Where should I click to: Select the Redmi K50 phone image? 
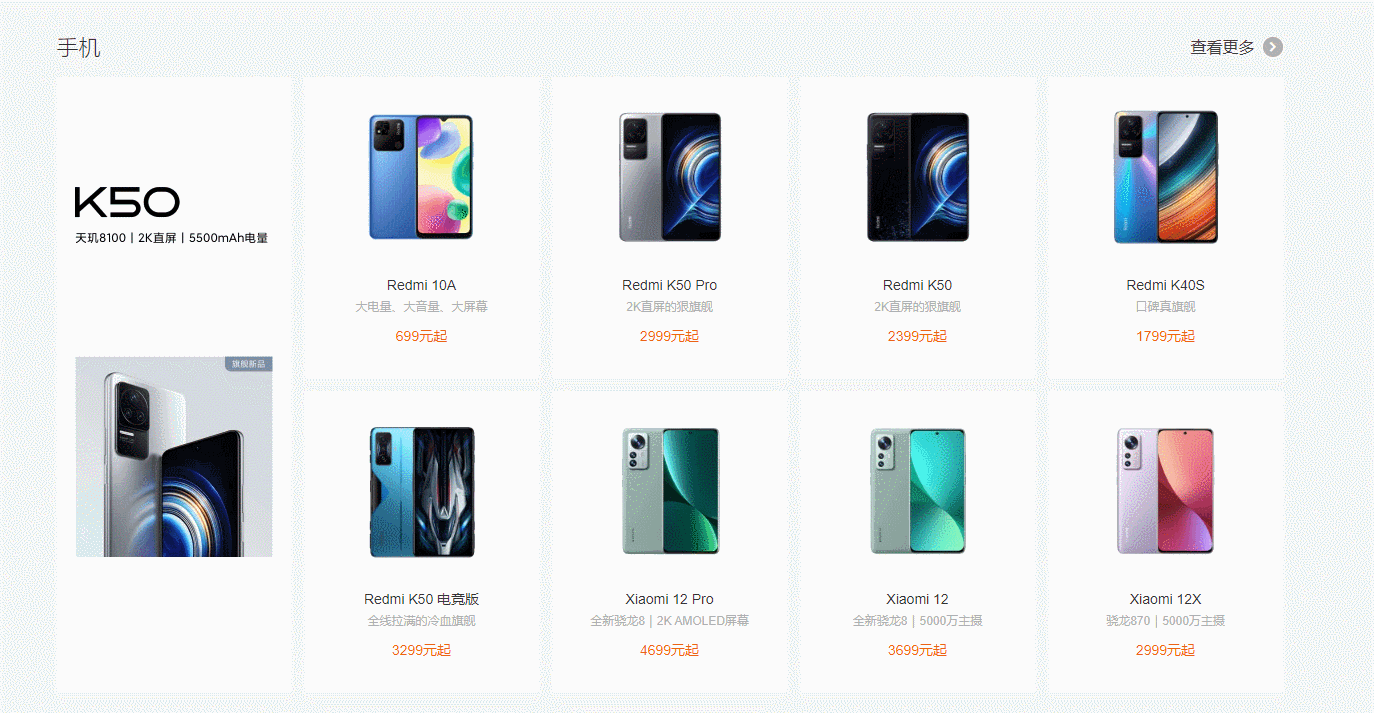pyautogui.click(x=917, y=177)
